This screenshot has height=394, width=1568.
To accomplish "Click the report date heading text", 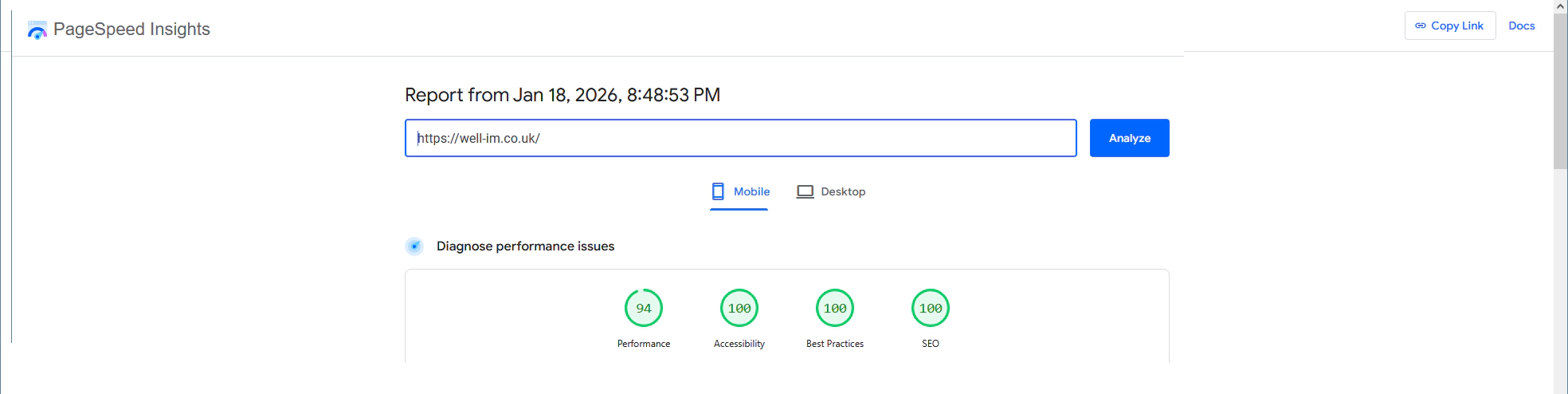I will tap(563, 95).
